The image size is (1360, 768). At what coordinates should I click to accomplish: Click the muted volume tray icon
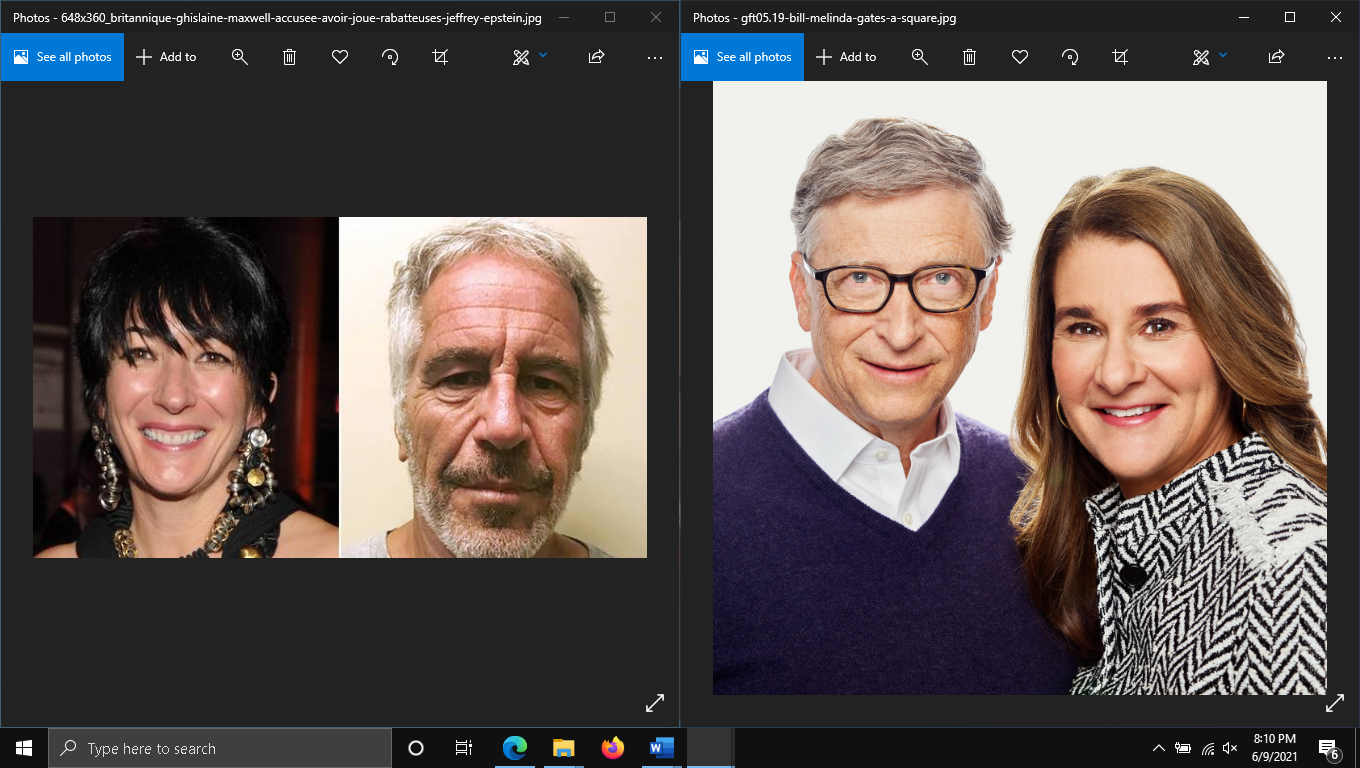(1231, 748)
